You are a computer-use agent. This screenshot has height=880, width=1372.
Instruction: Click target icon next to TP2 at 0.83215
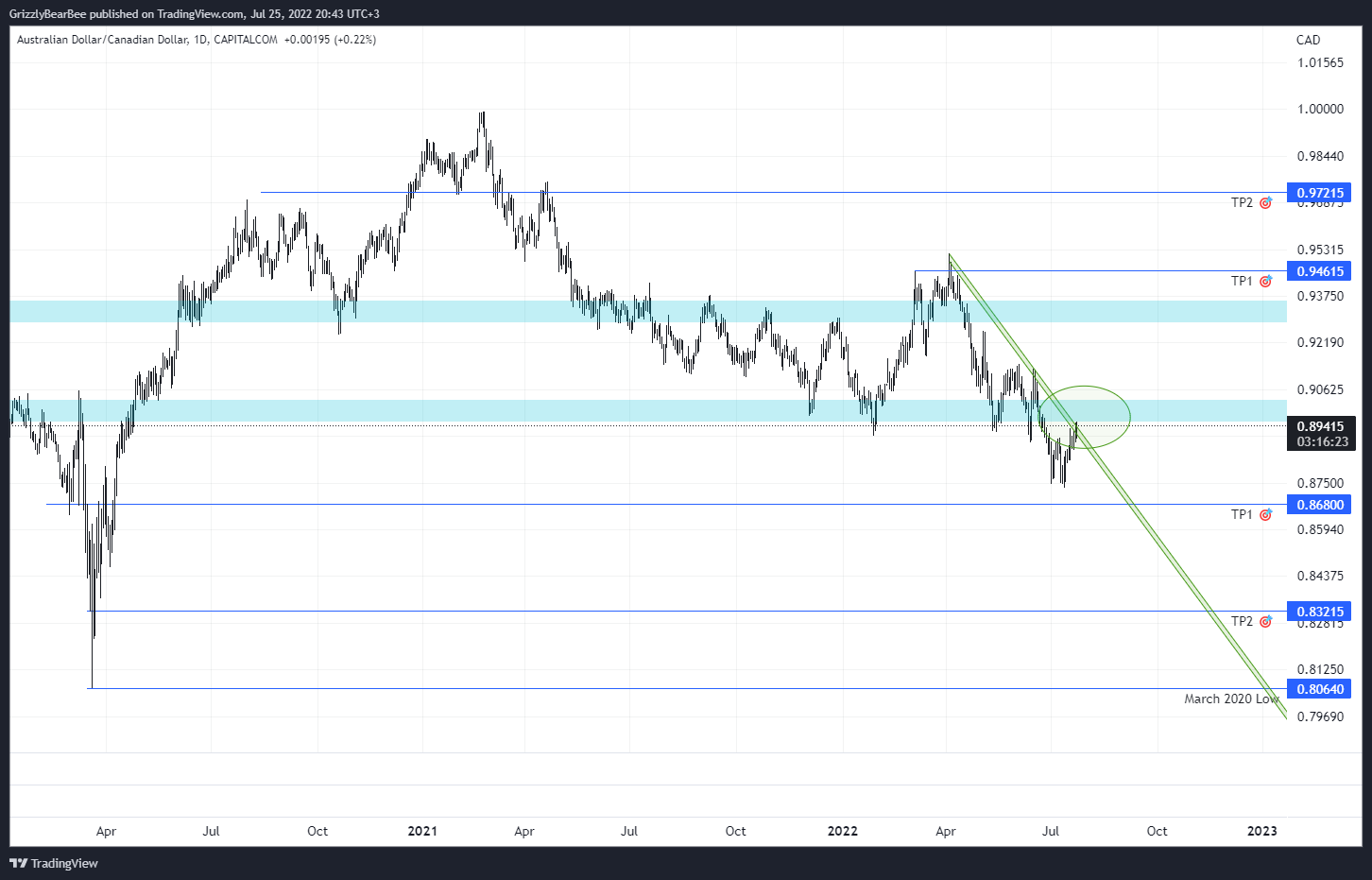(x=1265, y=621)
